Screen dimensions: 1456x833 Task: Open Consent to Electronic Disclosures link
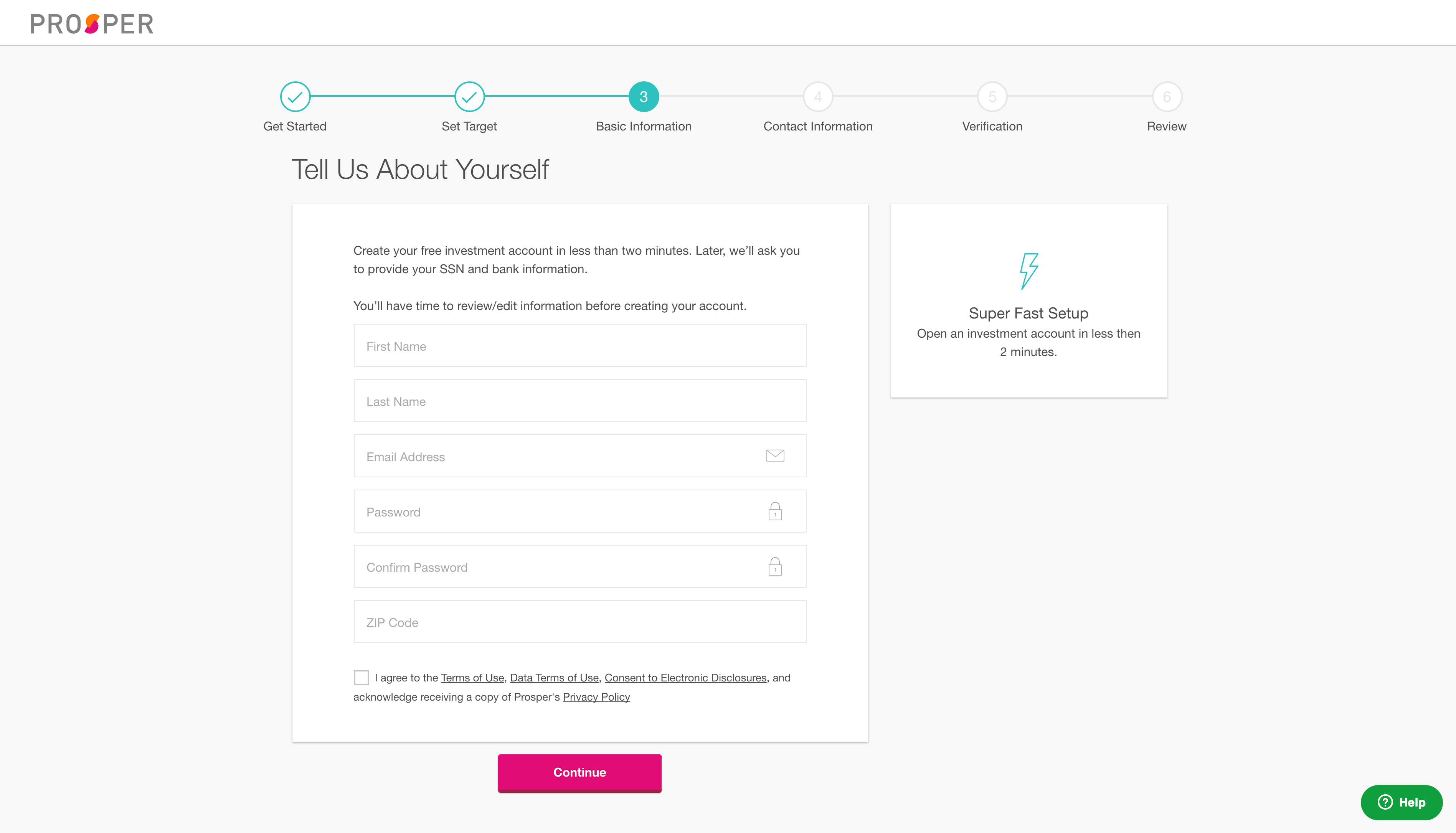coord(685,678)
